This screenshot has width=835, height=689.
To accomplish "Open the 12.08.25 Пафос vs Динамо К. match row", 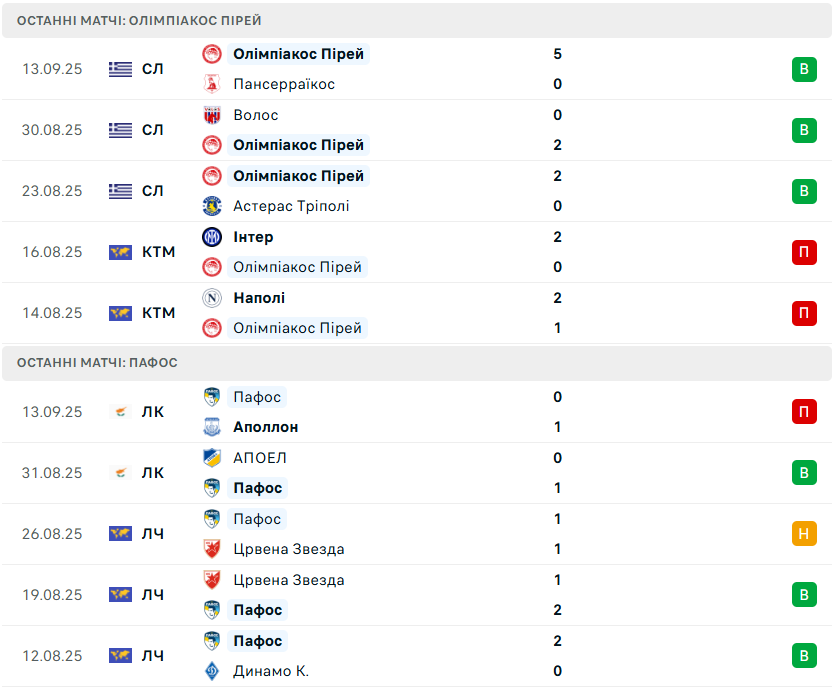I will click(417, 656).
